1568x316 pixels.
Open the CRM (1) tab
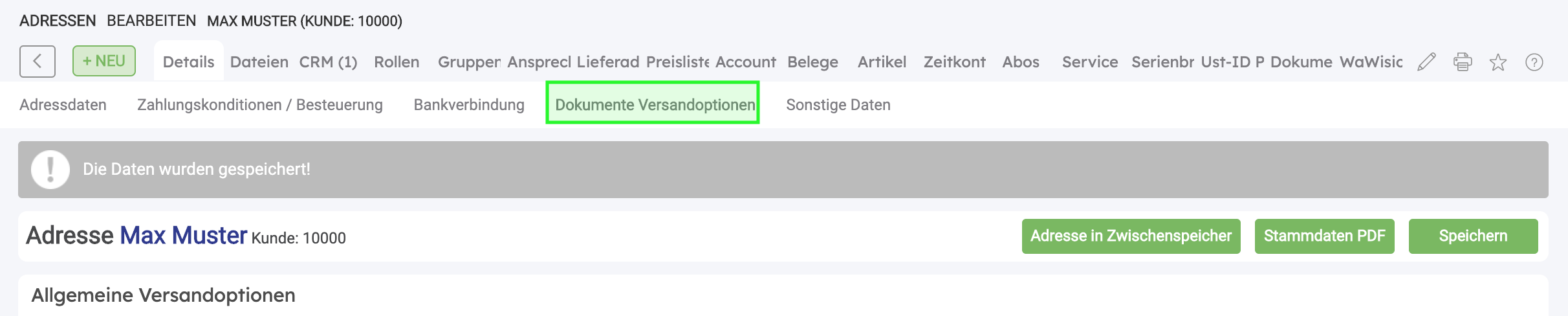tap(328, 62)
